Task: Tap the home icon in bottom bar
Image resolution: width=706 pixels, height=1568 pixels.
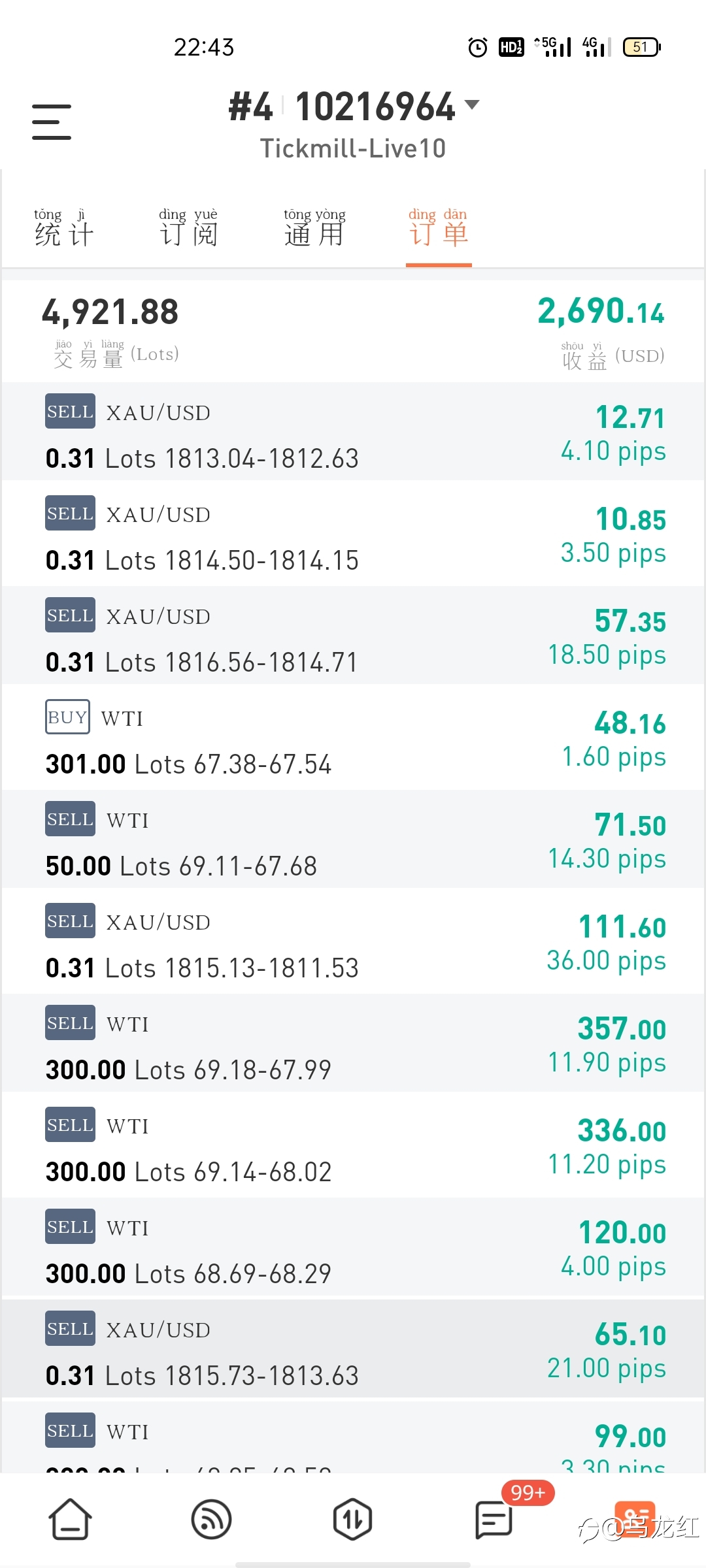Action: point(70,1519)
